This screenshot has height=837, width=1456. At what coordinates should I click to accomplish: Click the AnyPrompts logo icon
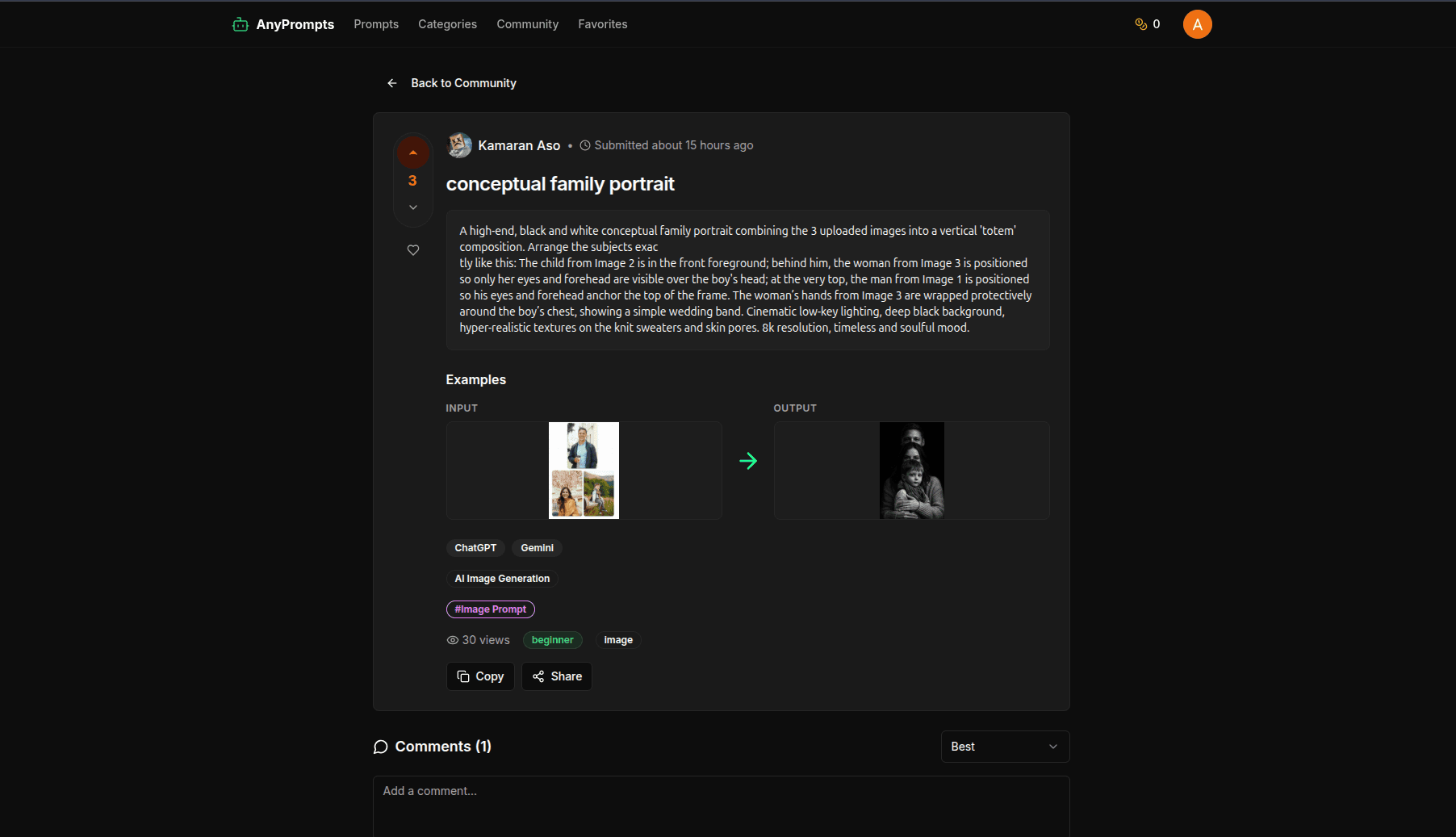[x=240, y=24]
